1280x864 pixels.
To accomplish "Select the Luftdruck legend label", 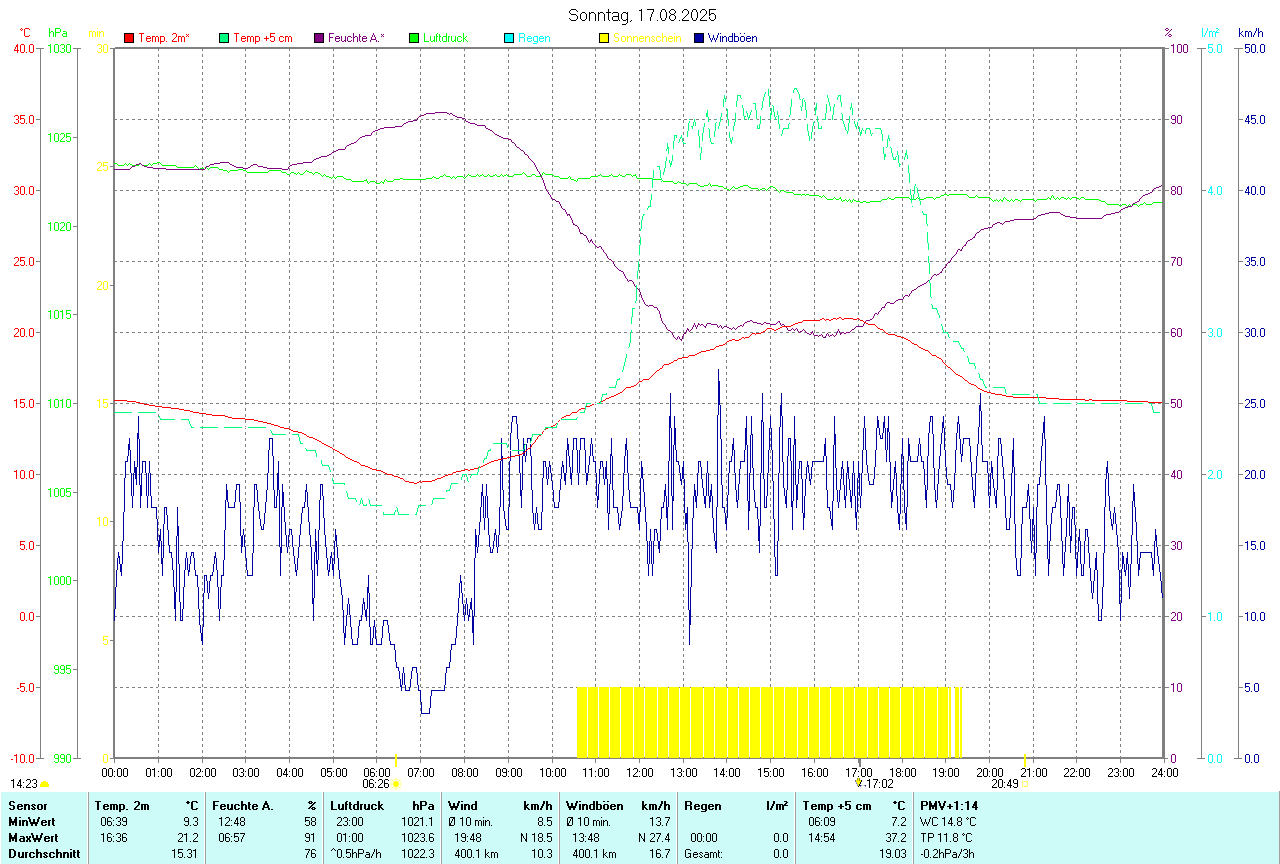I will coord(445,38).
